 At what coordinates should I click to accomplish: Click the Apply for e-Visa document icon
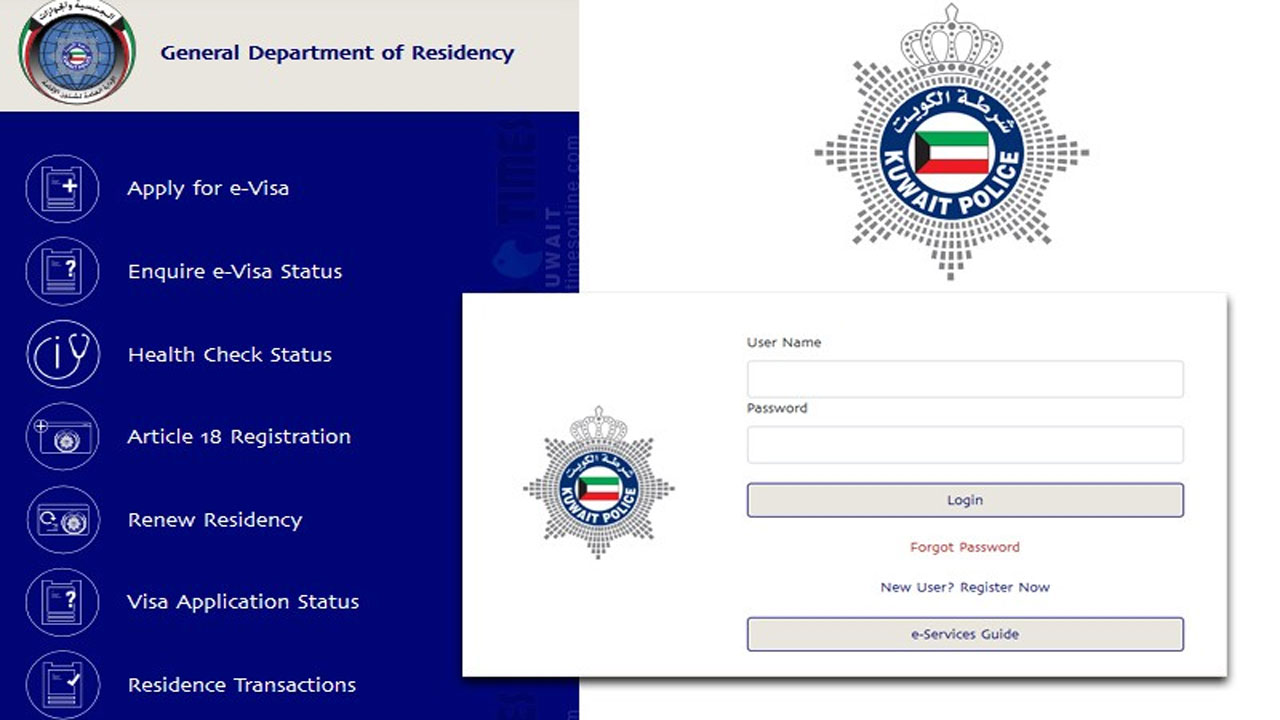point(62,188)
